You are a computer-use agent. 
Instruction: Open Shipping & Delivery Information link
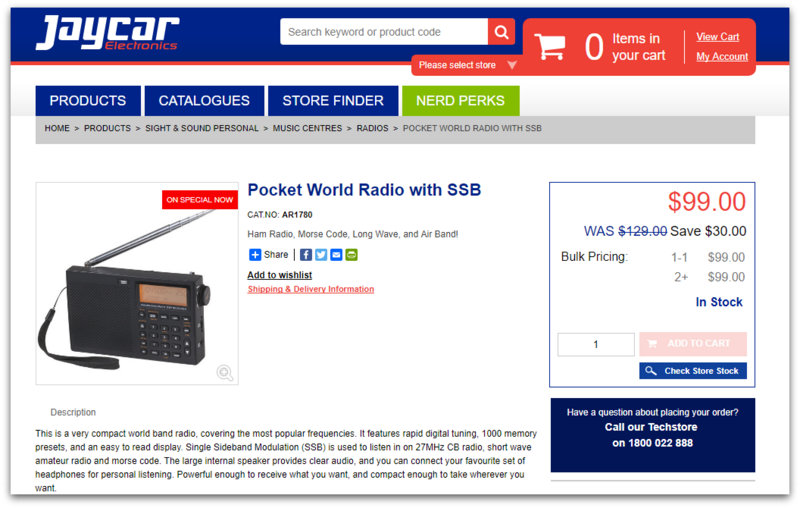[x=311, y=289]
